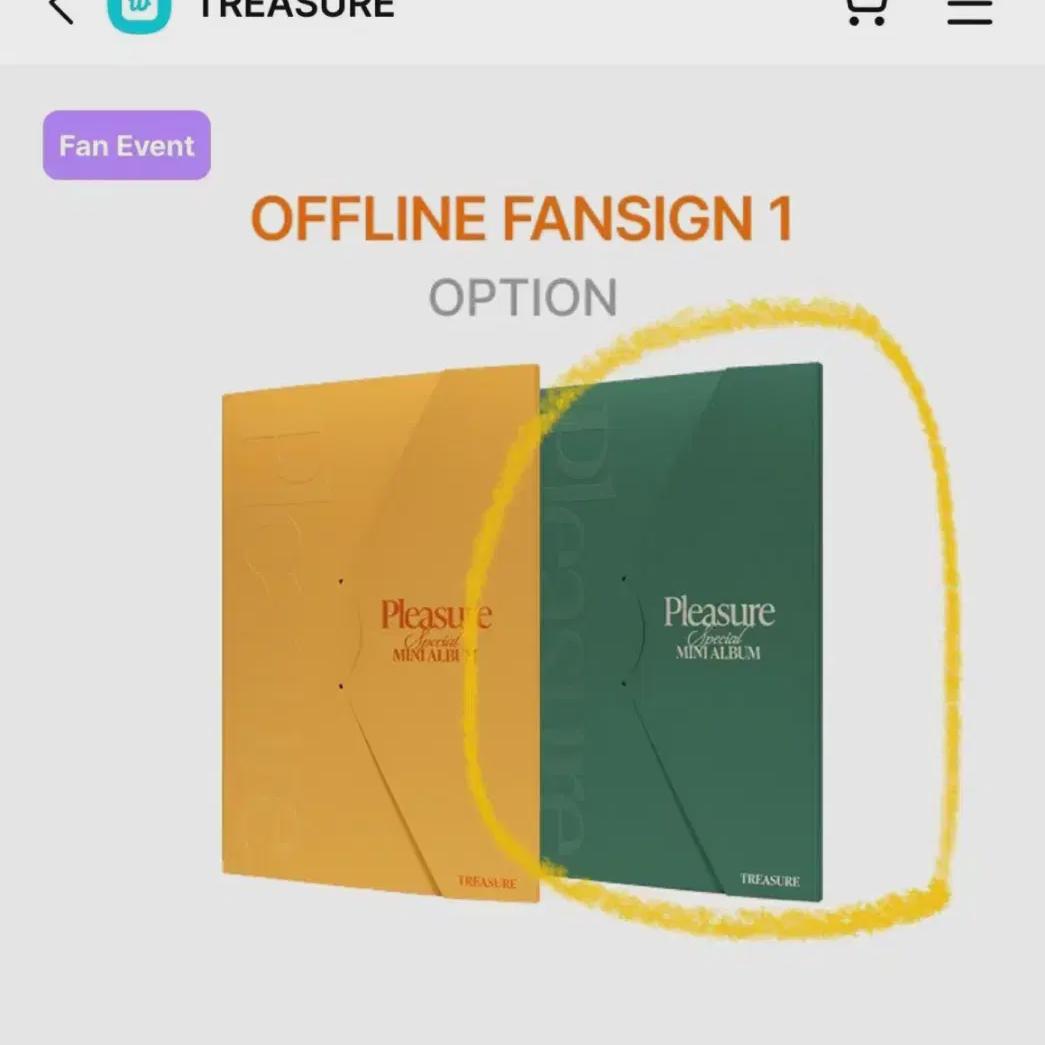The height and width of the screenshot is (1045, 1045).
Task: Tap the white Pleasure title on green album
Action: coord(719,611)
